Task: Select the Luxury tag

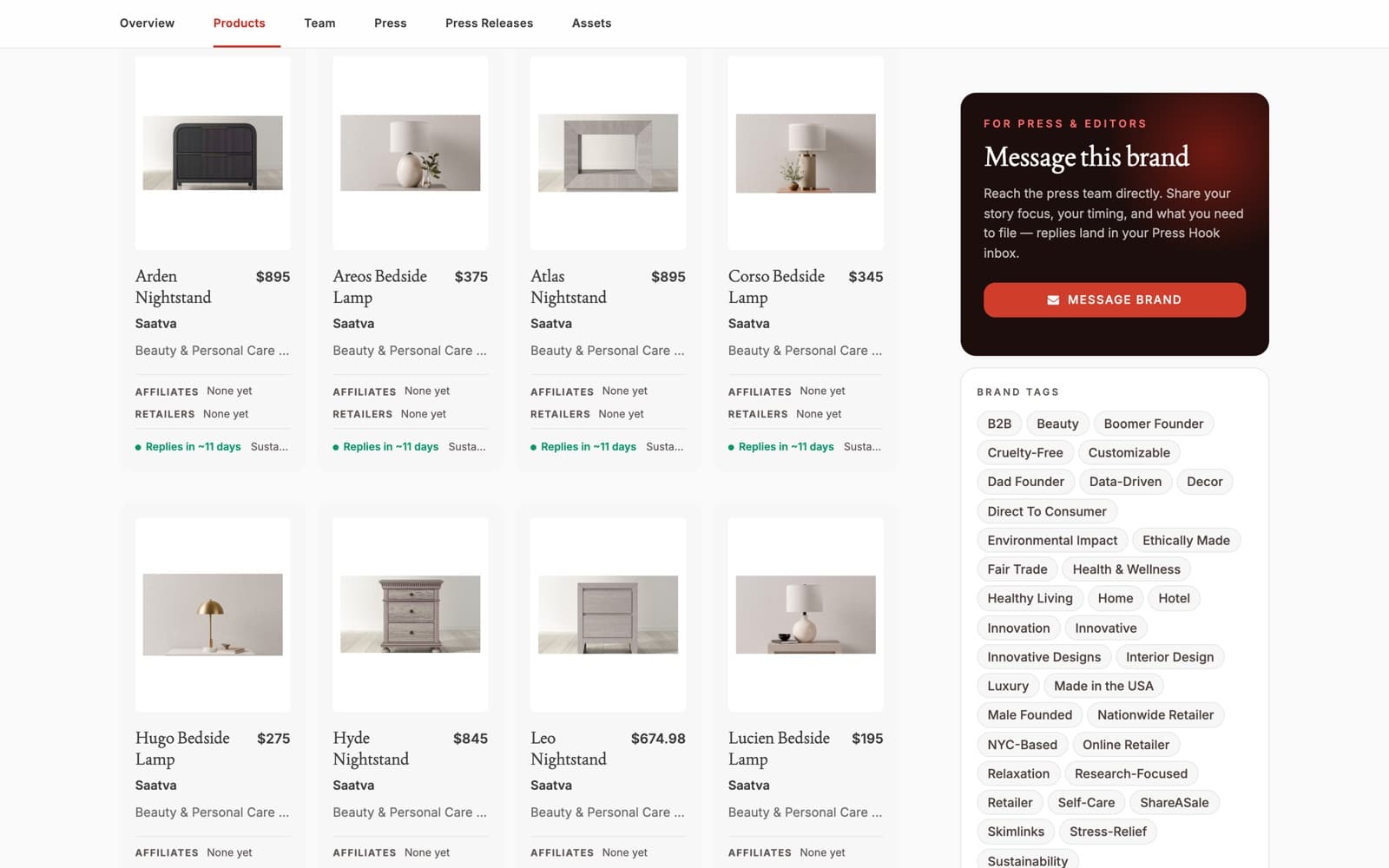Action: tap(1008, 686)
